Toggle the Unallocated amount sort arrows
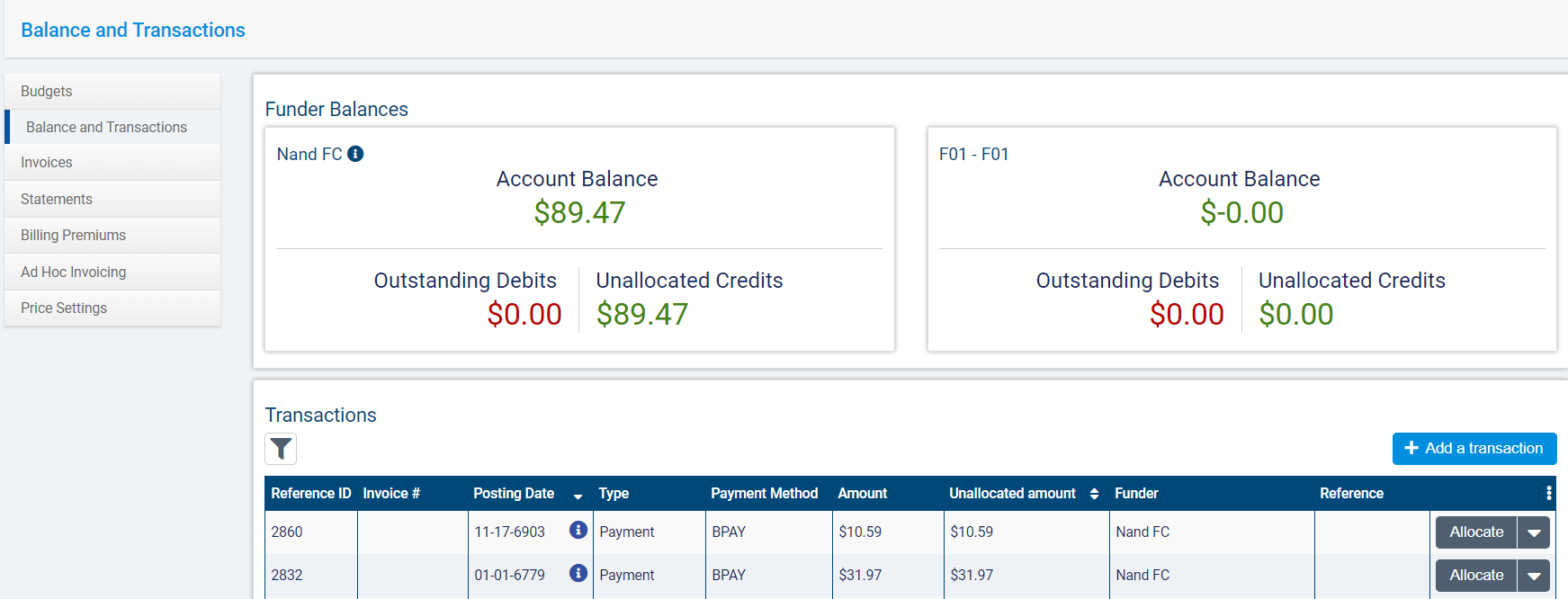Screen dimensions: 1568x599 click(1094, 494)
